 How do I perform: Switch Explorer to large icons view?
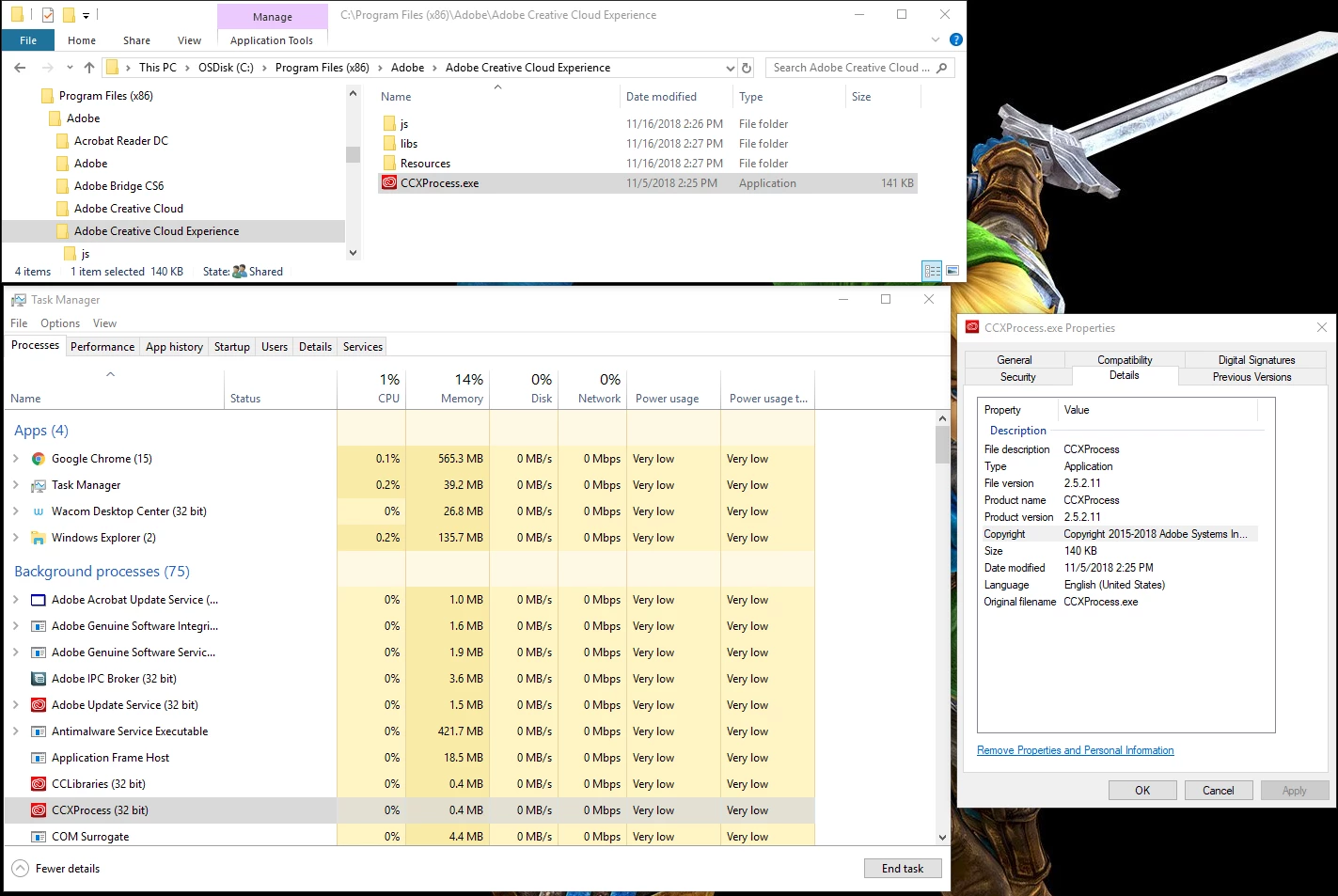pos(952,271)
